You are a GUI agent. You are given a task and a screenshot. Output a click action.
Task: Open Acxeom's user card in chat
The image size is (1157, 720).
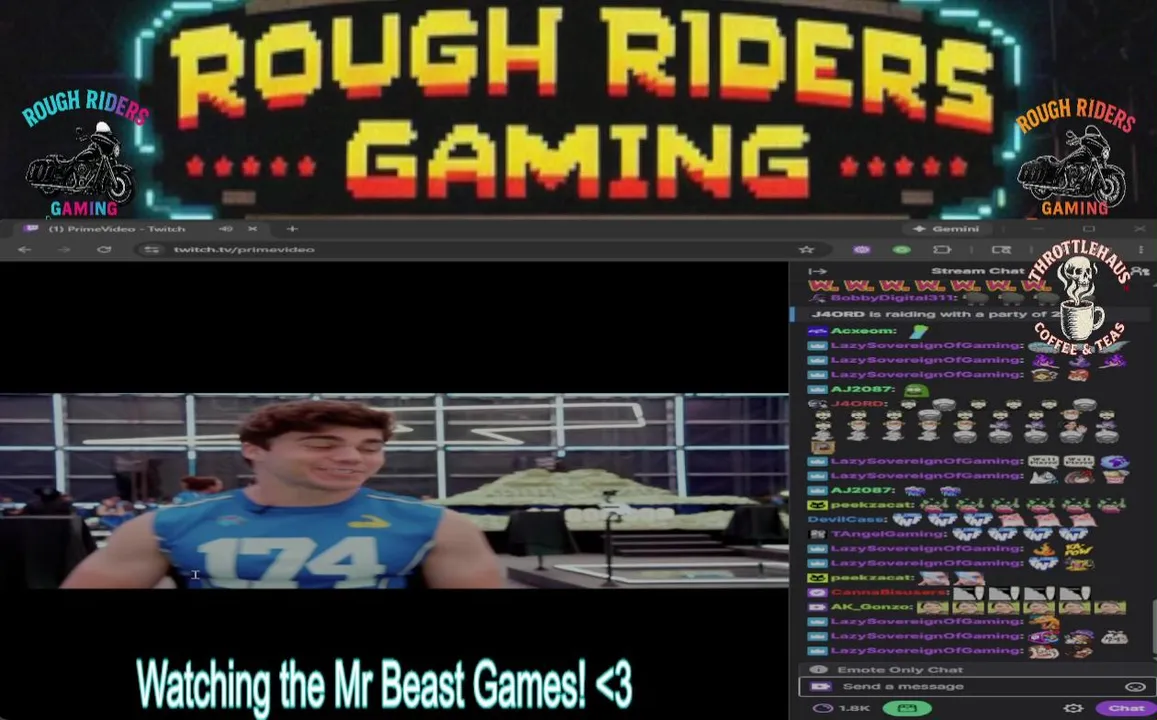863,330
